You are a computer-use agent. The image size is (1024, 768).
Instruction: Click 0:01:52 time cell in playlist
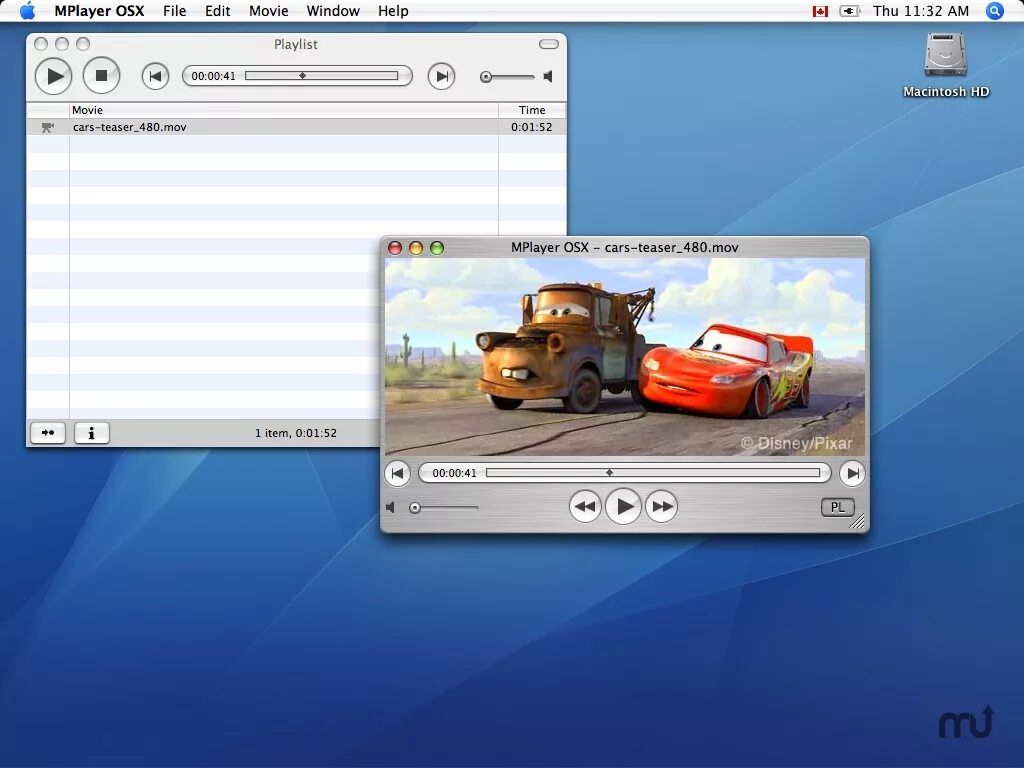coord(531,127)
